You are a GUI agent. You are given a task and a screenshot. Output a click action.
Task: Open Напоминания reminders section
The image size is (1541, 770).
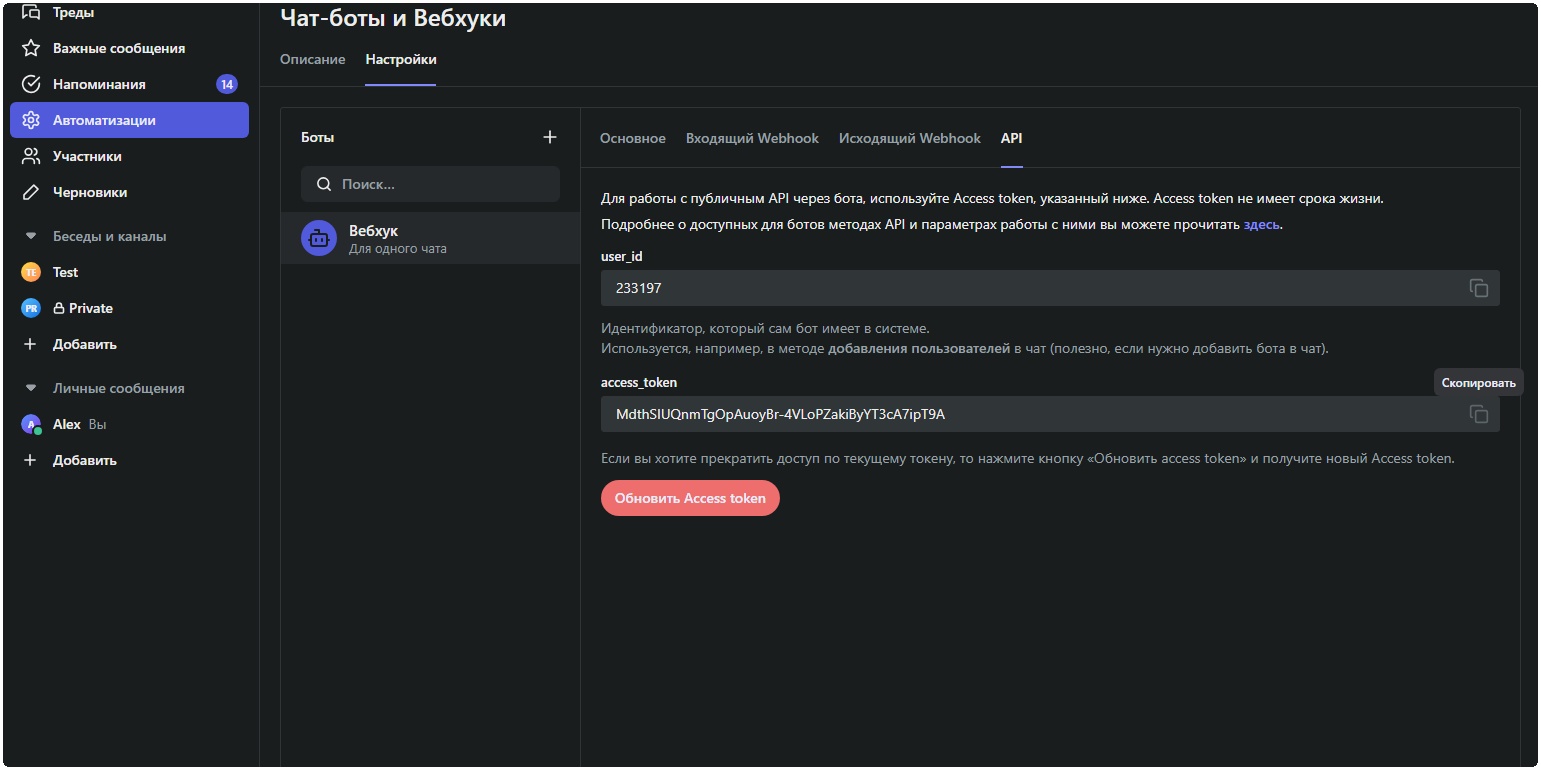[x=99, y=84]
